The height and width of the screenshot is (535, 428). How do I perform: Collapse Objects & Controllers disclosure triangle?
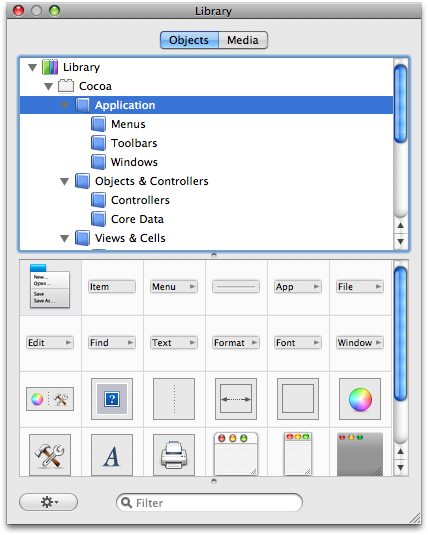tap(65, 181)
